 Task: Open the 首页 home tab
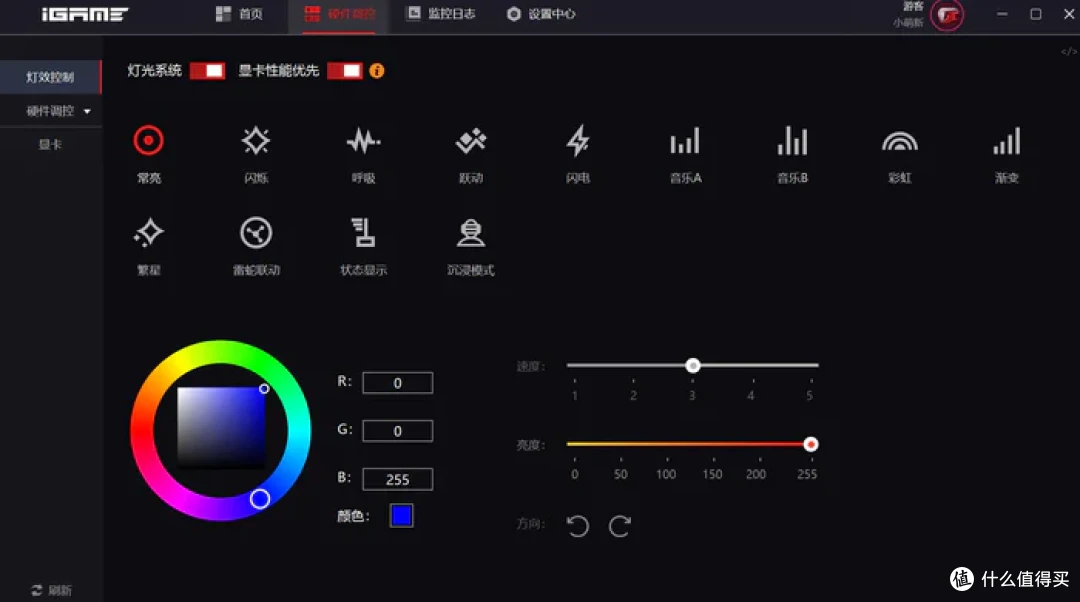pos(239,14)
